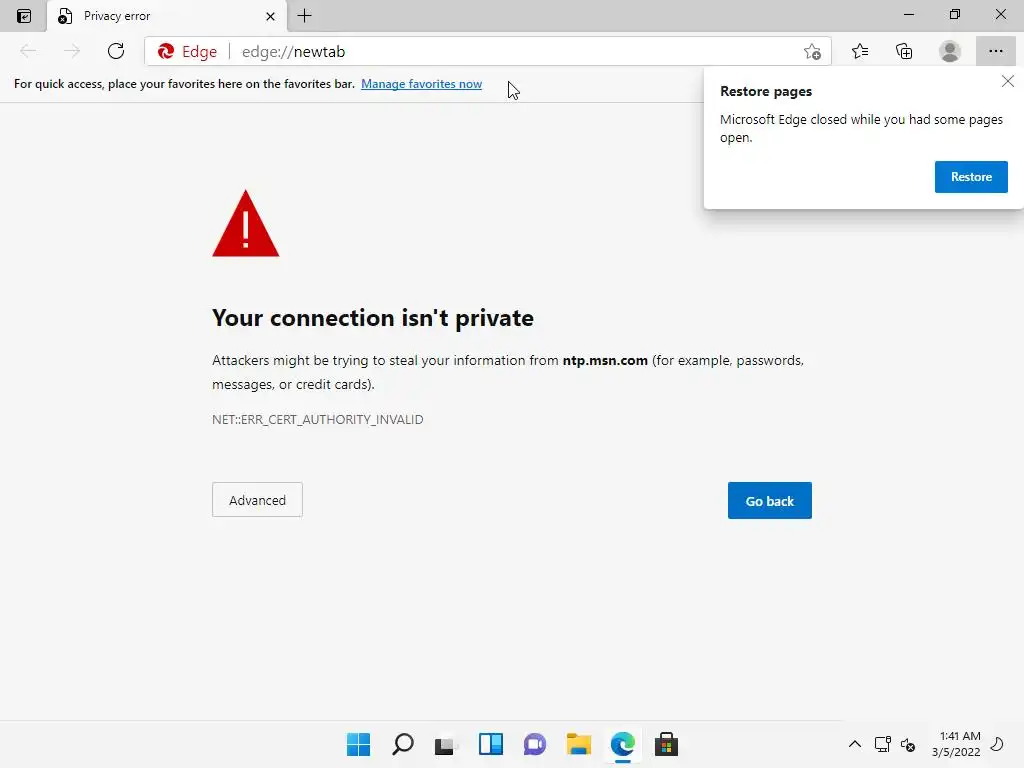Open taskbar Search magnifier
The image size is (1024, 768).
pos(402,744)
